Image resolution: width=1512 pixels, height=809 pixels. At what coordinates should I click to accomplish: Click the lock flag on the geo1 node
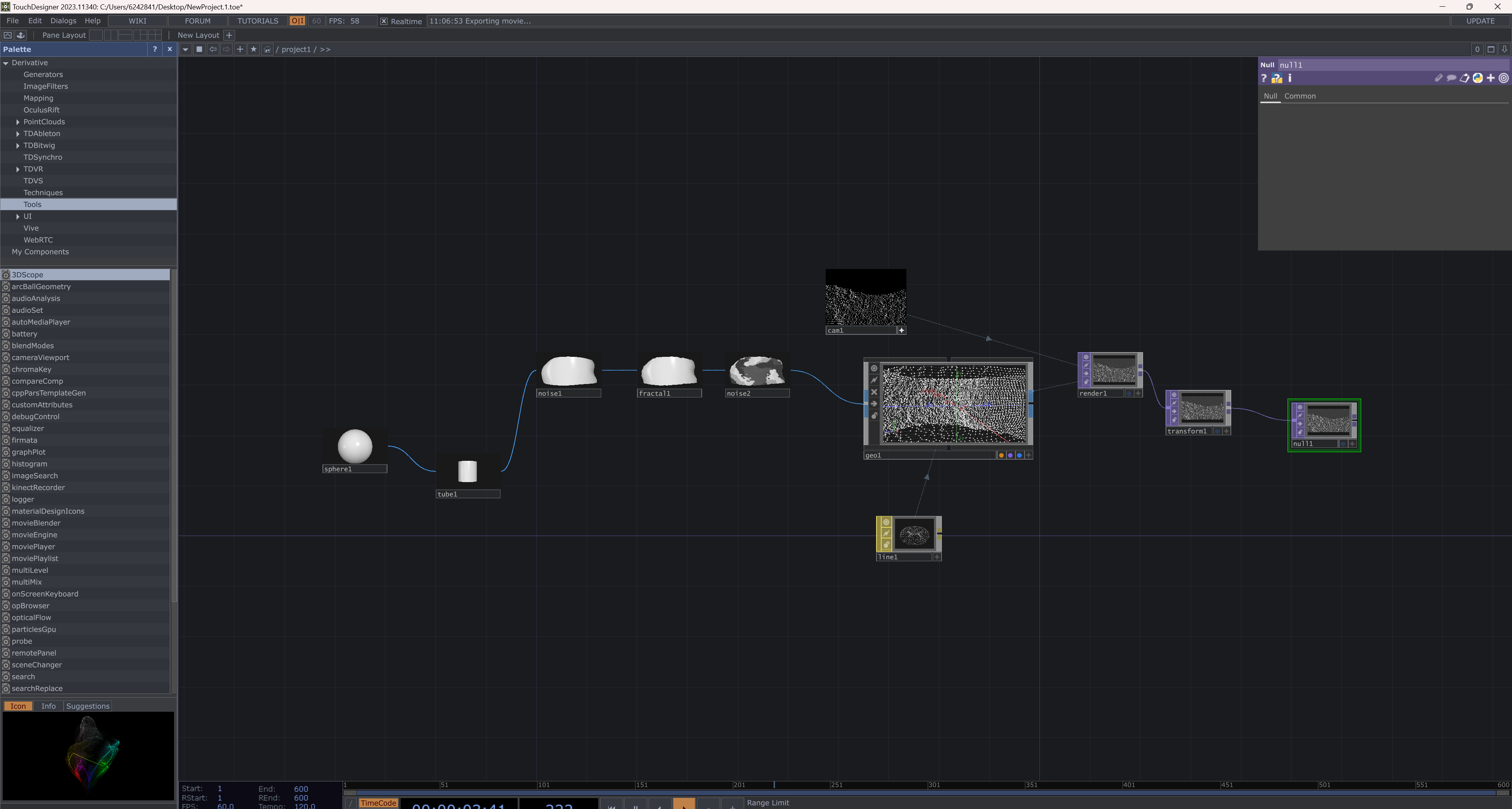pyautogui.click(x=873, y=416)
